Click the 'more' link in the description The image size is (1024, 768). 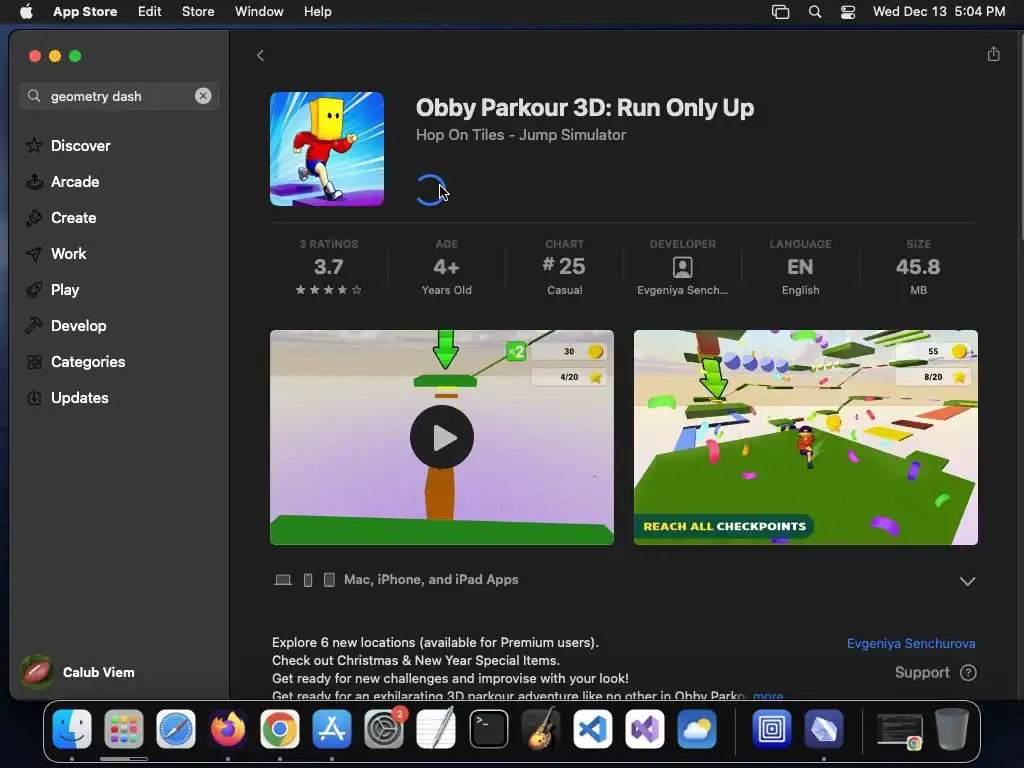[x=768, y=696]
